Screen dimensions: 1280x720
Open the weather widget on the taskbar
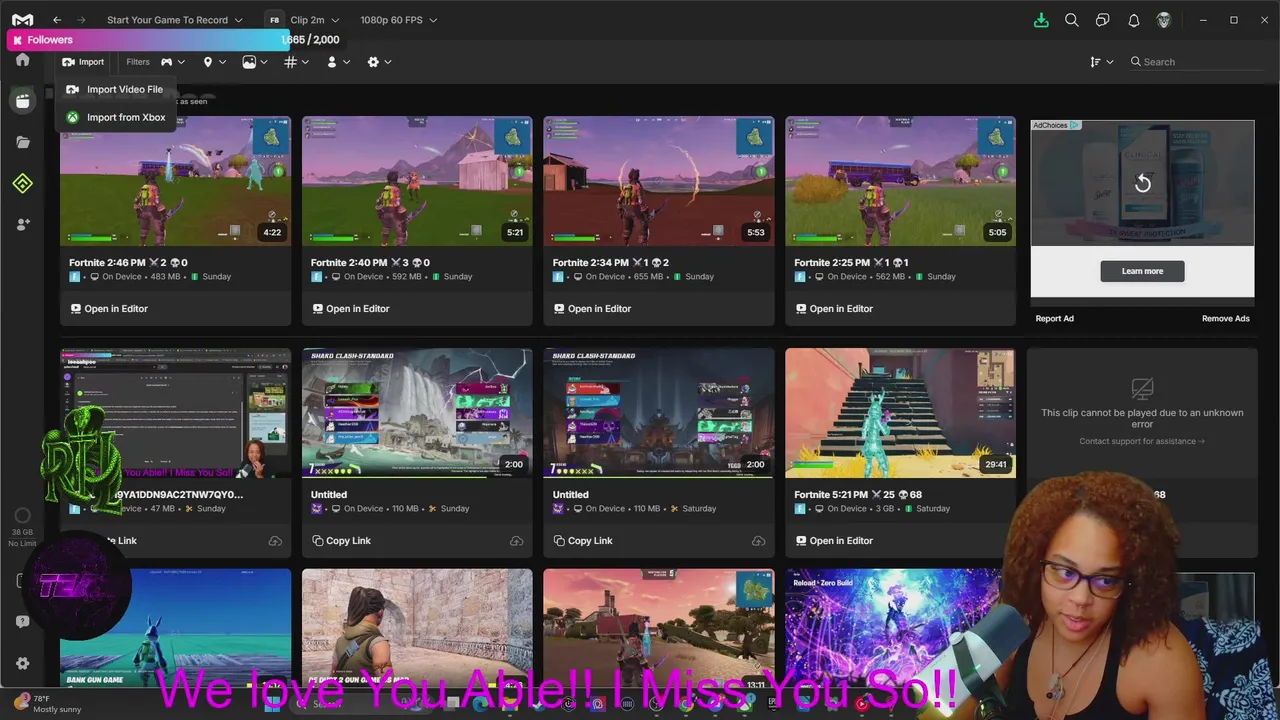[48, 703]
